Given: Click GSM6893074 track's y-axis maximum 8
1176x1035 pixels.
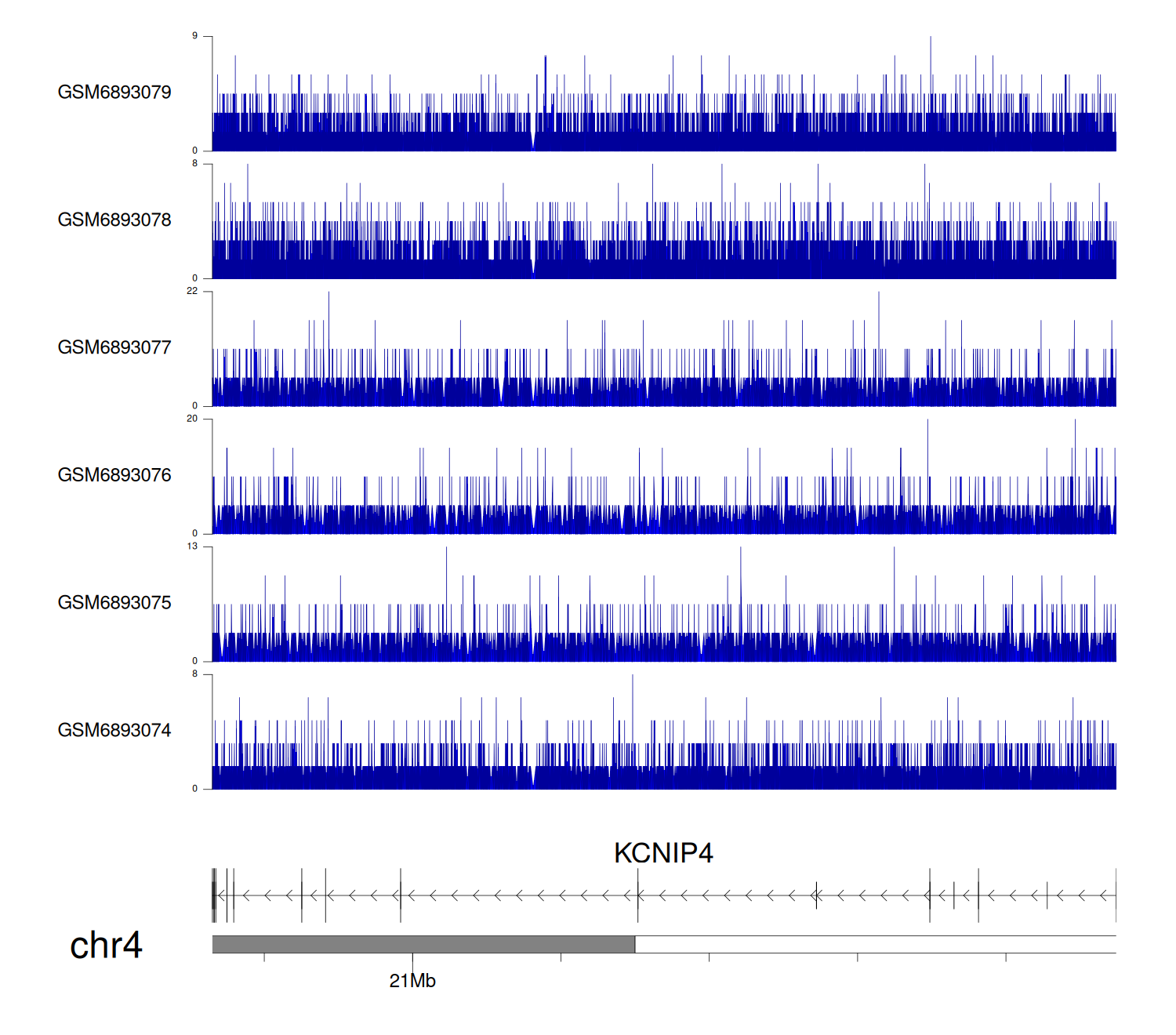Looking at the screenshot, I should (194, 674).
